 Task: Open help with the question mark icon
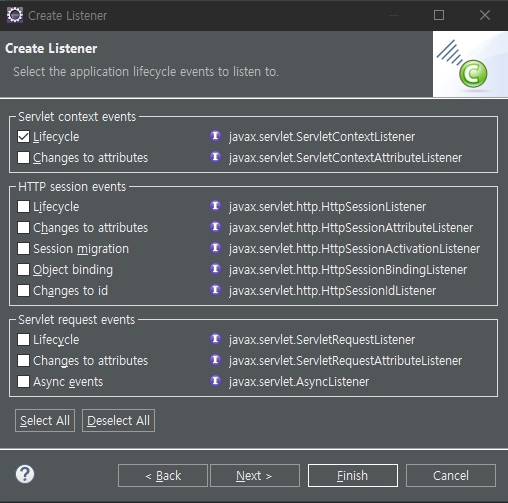[x=25, y=474]
